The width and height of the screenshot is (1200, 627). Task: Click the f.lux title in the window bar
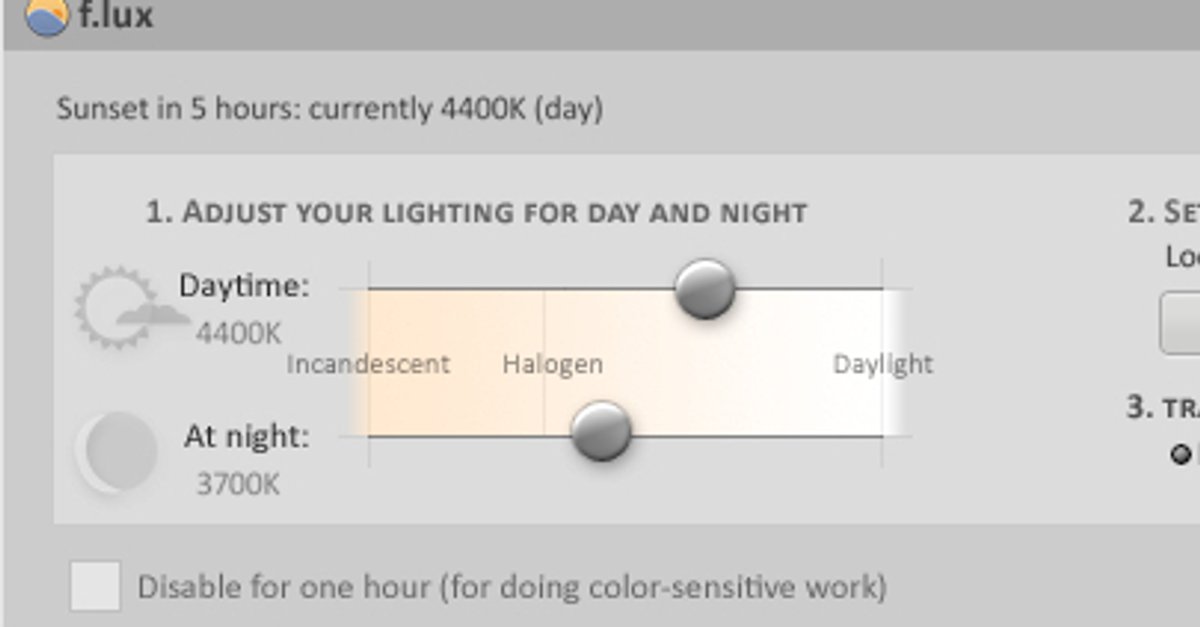115,16
